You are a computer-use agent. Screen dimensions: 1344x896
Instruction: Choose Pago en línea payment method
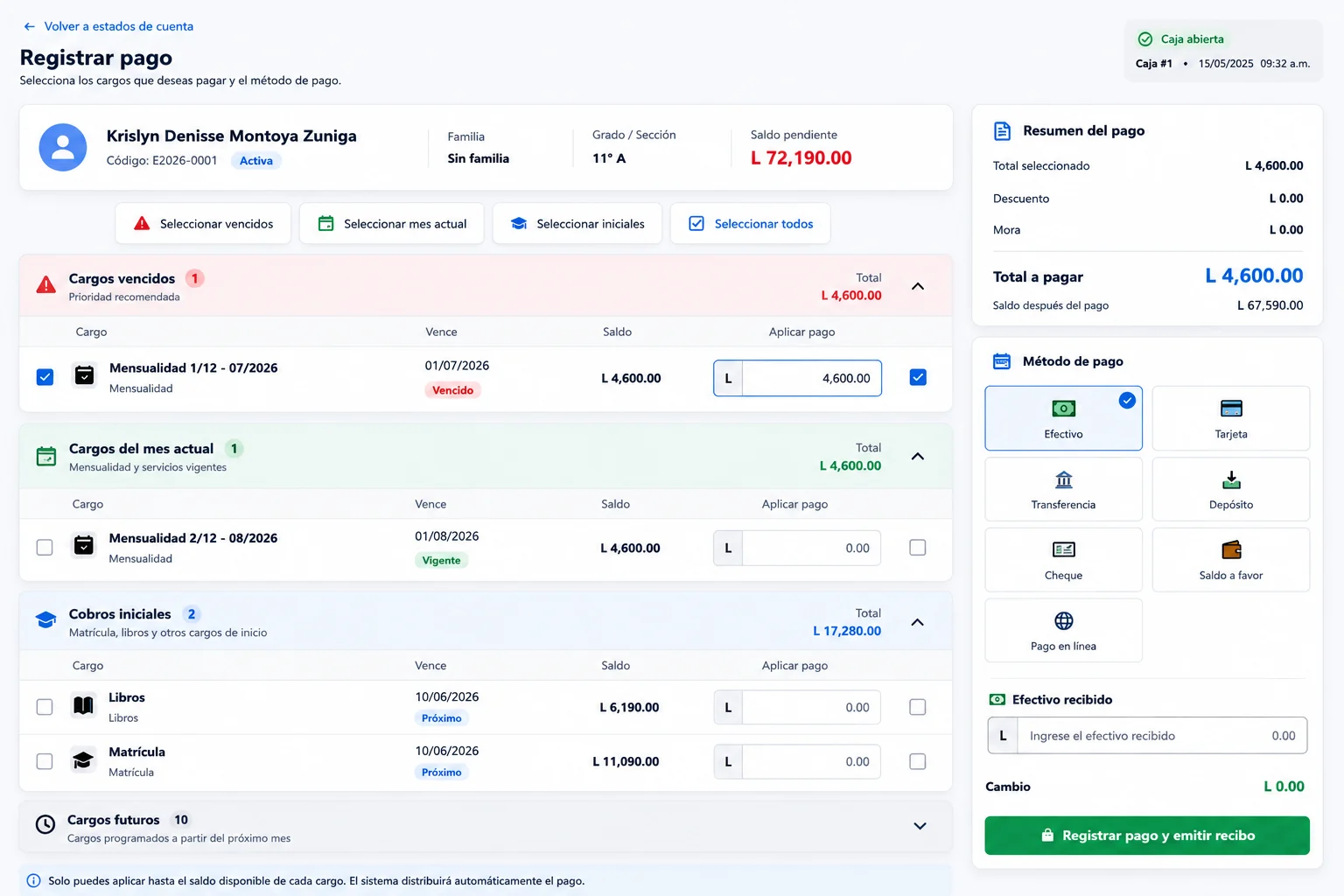pyautogui.click(x=1063, y=630)
